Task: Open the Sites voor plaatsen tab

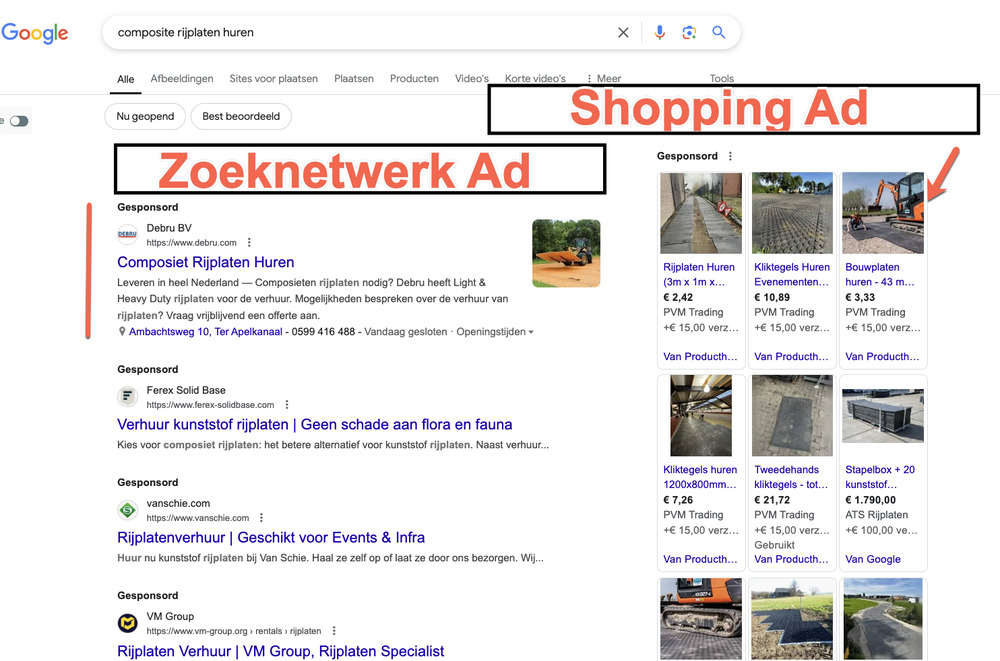Action: (274, 78)
